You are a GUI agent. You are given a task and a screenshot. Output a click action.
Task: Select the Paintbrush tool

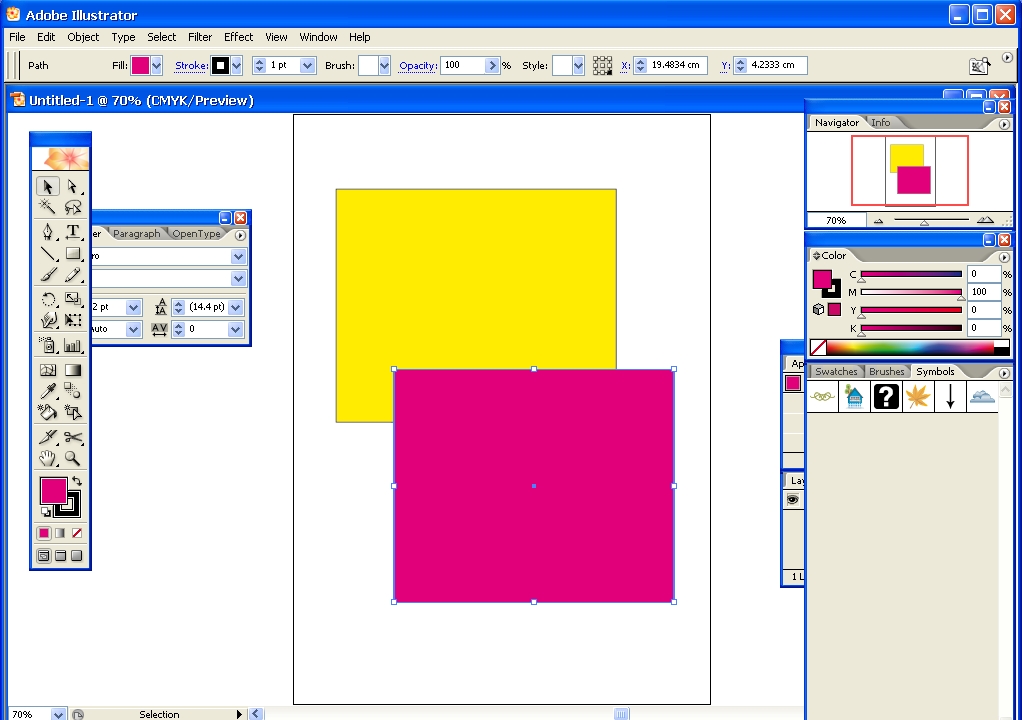(x=47, y=275)
